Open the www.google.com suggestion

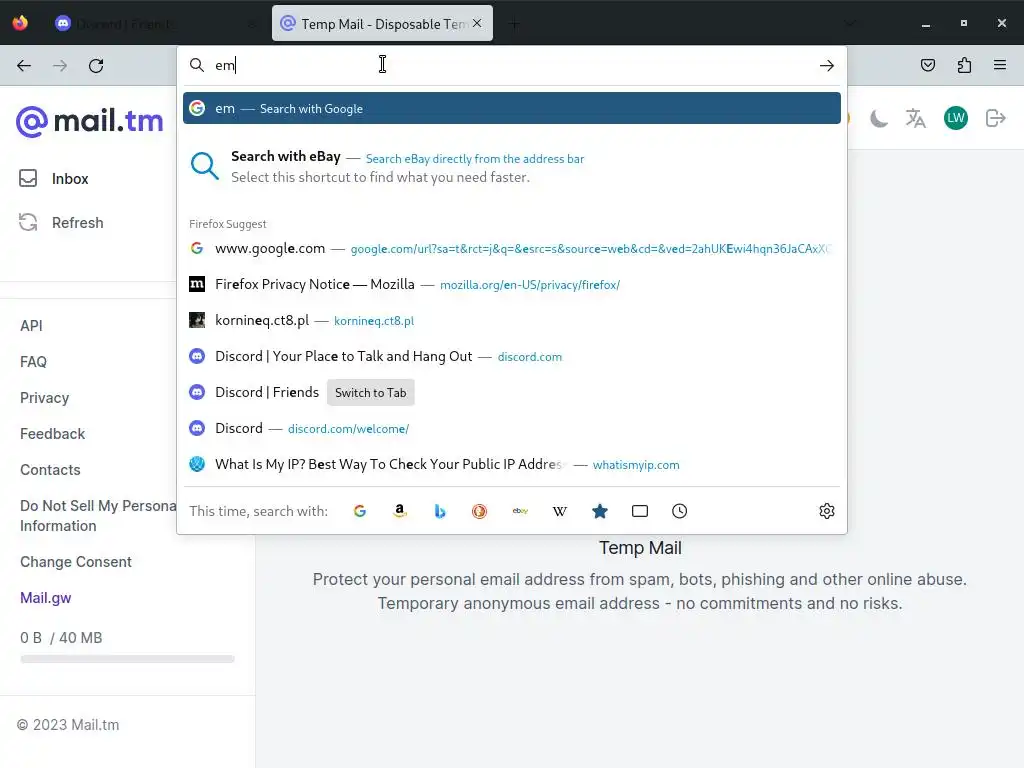[x=511, y=249]
